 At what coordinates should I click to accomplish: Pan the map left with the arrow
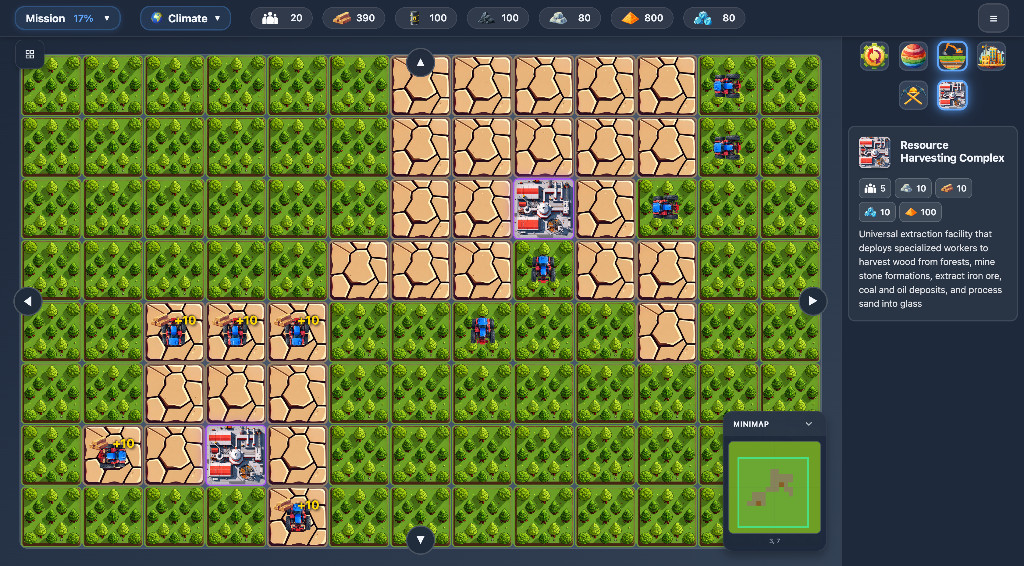pyautogui.click(x=28, y=301)
